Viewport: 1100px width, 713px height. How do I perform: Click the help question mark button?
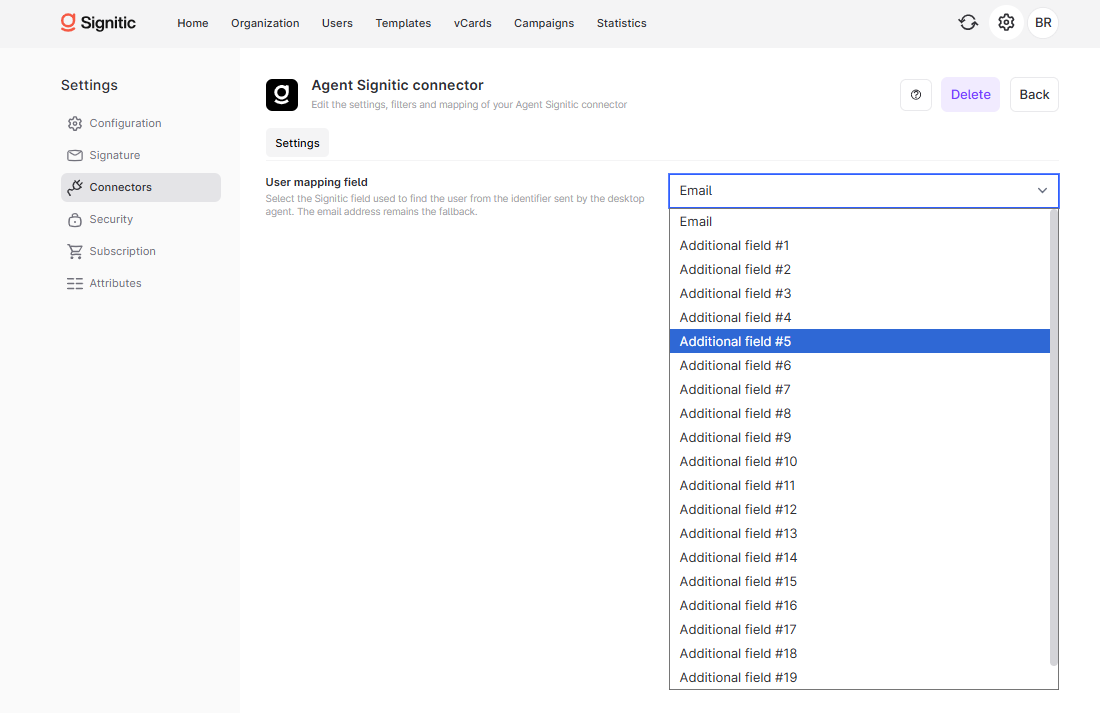pyautogui.click(x=915, y=95)
